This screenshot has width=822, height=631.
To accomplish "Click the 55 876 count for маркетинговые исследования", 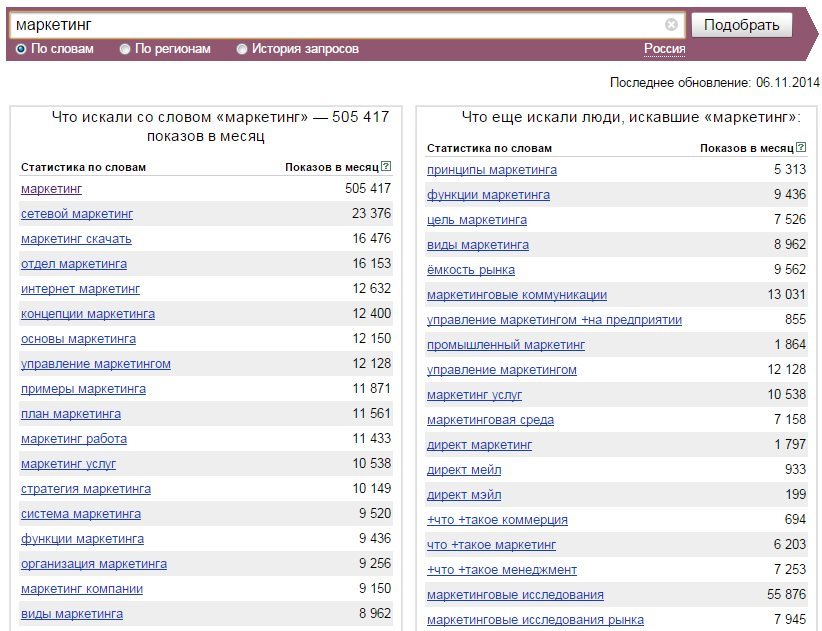I will coord(786,594).
